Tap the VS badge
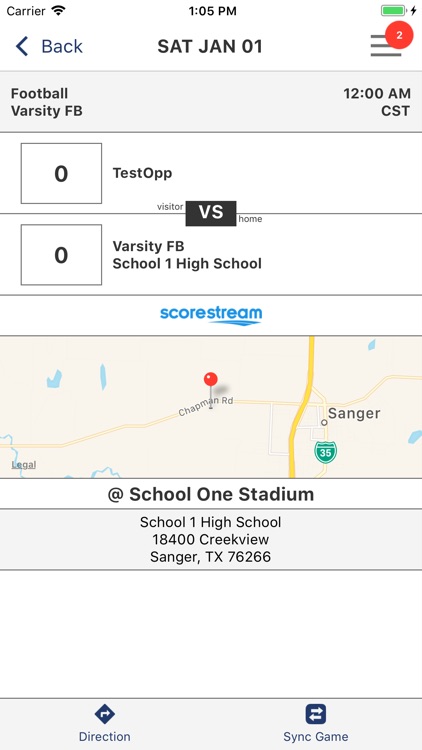 (211, 213)
